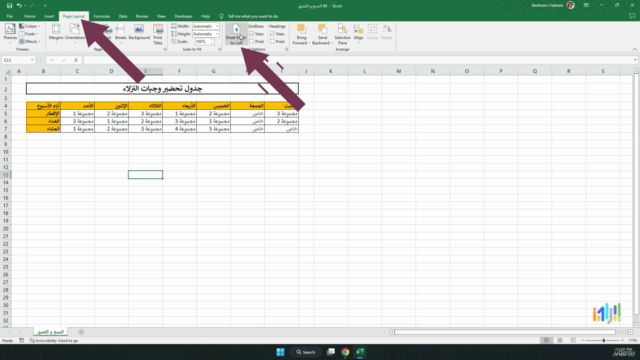Open Scale to Fit dialog launcher

[x=220, y=49]
